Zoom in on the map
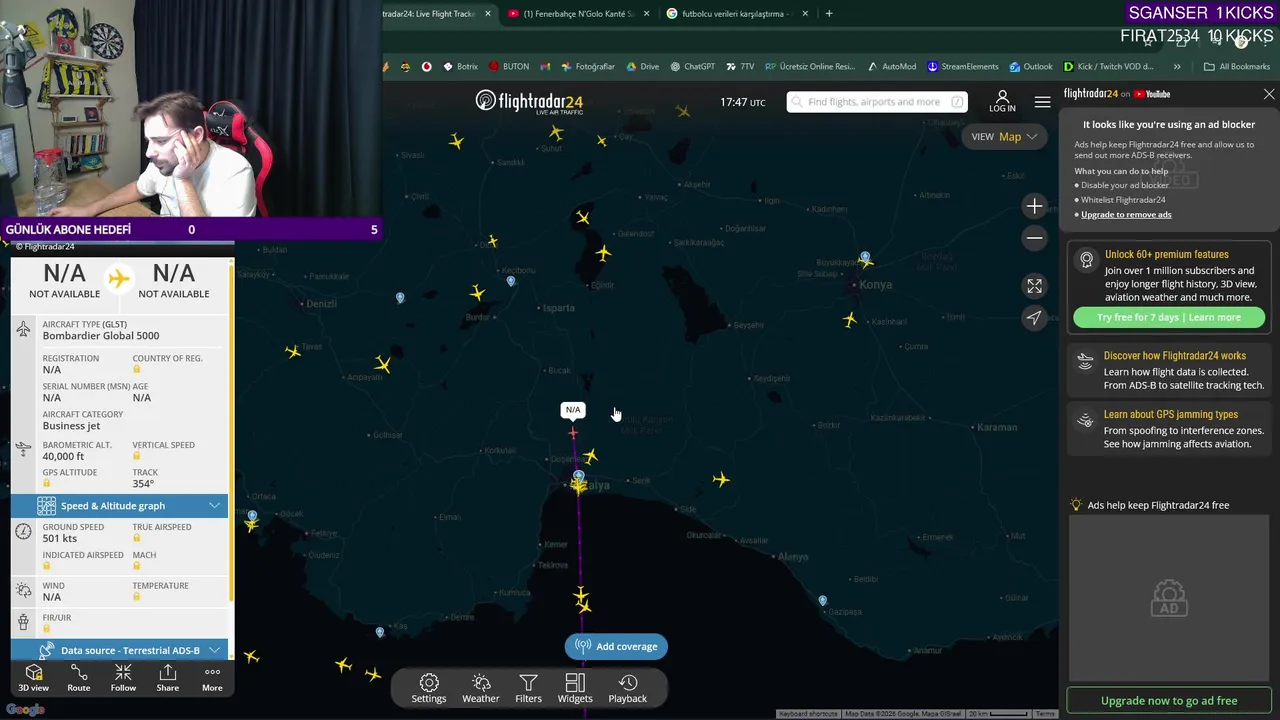The width and height of the screenshot is (1280, 720). [x=1034, y=206]
